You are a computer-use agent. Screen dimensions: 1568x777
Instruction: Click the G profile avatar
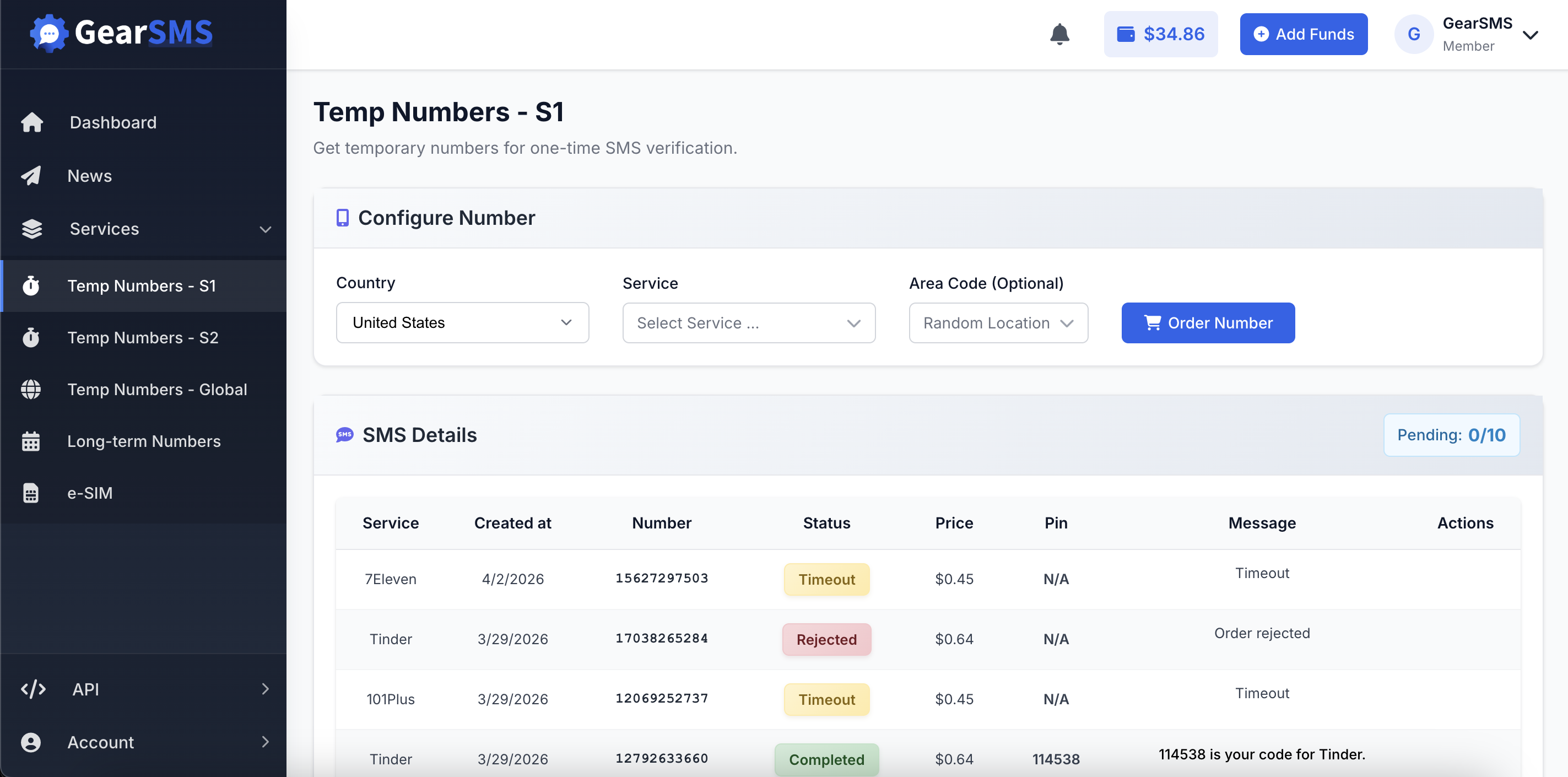pos(1413,34)
